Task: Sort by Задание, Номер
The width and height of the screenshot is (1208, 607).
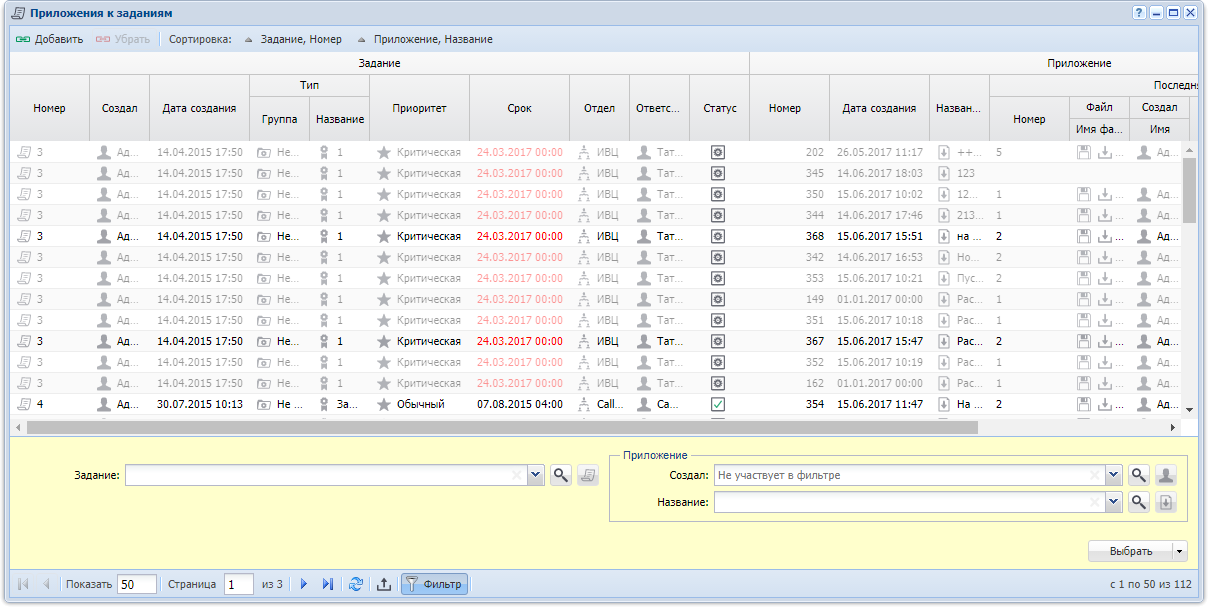Action: (293, 40)
